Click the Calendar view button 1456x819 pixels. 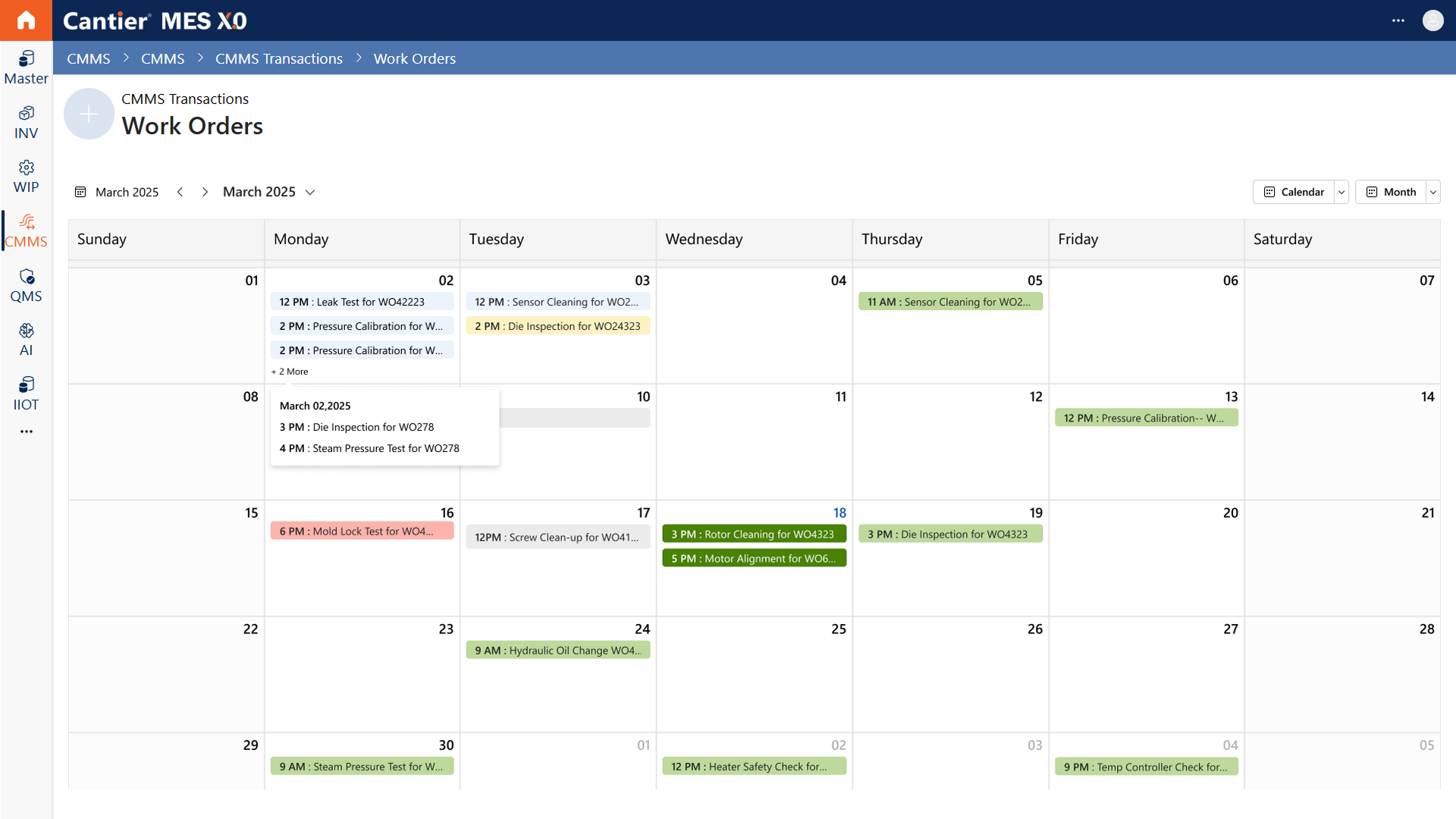click(x=1294, y=192)
